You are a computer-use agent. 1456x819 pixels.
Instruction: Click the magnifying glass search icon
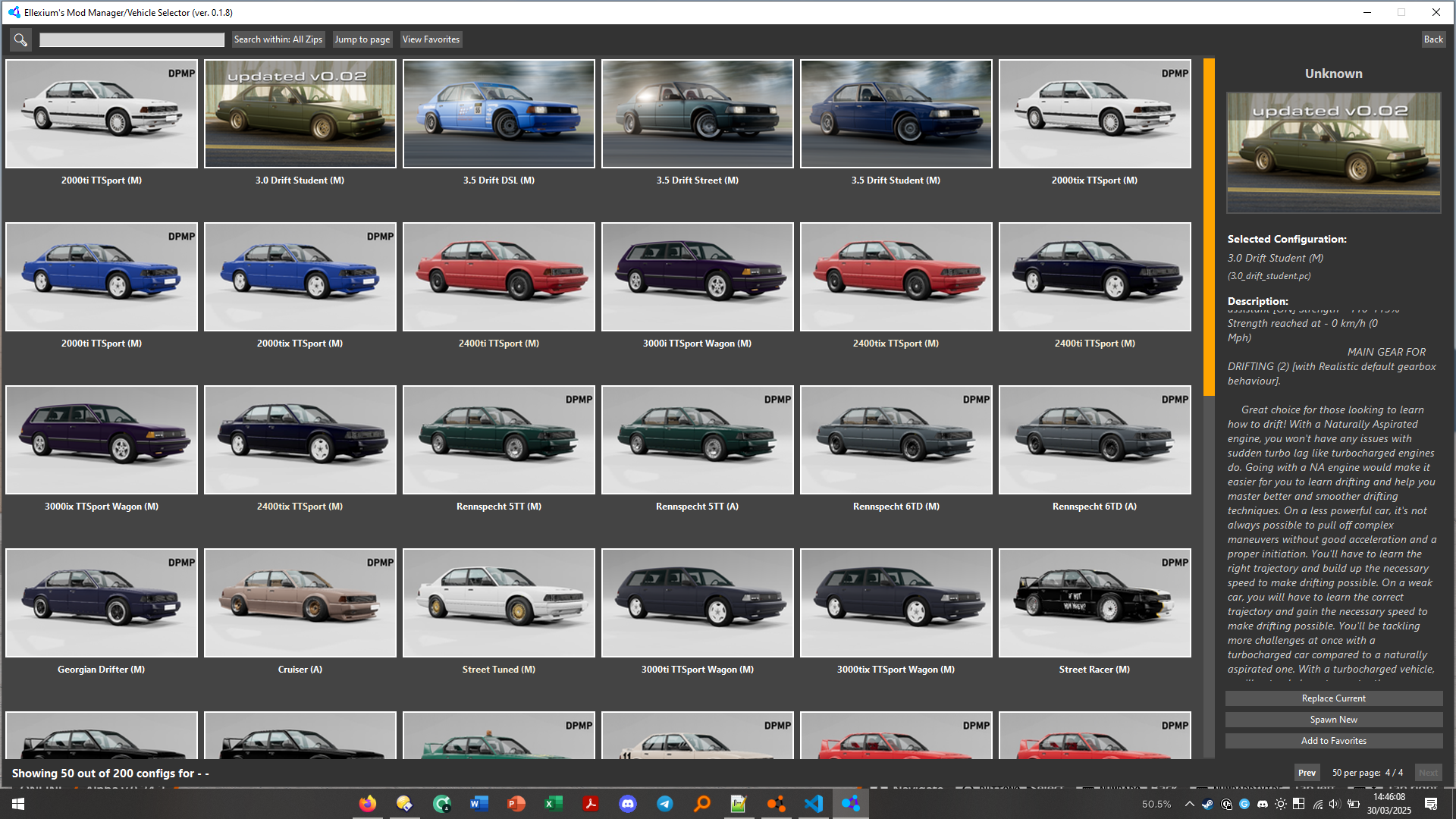[x=20, y=39]
